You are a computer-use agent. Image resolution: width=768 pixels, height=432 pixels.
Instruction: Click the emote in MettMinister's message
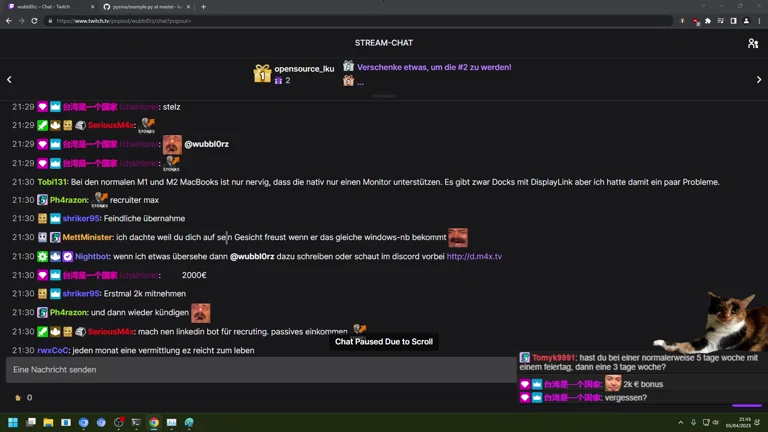click(457, 238)
